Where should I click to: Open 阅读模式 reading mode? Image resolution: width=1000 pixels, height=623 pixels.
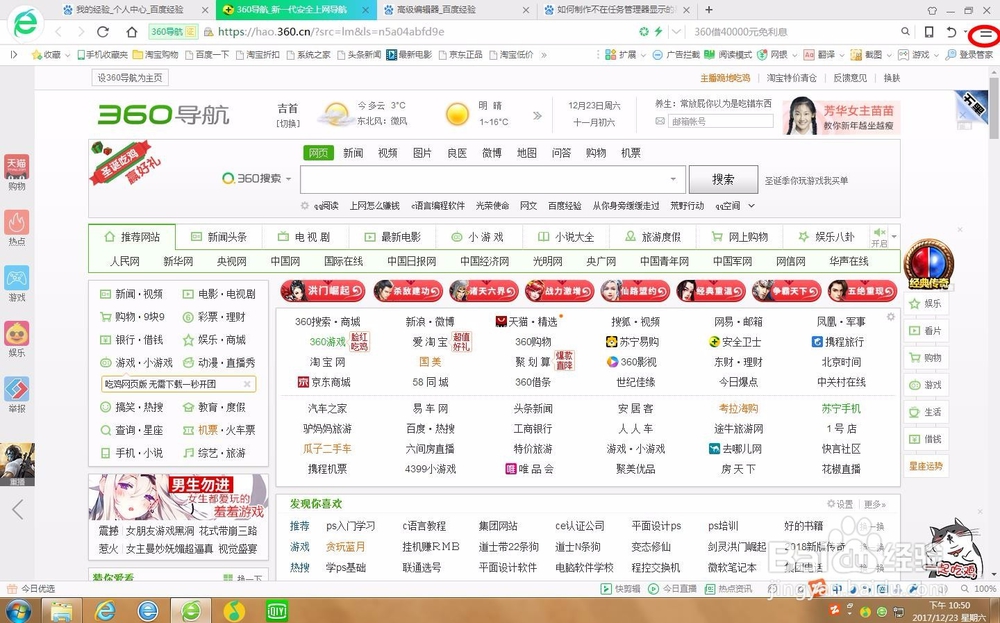[x=728, y=55]
